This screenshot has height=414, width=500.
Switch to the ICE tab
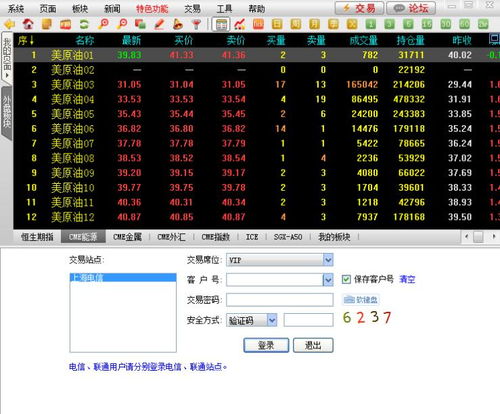(252, 237)
